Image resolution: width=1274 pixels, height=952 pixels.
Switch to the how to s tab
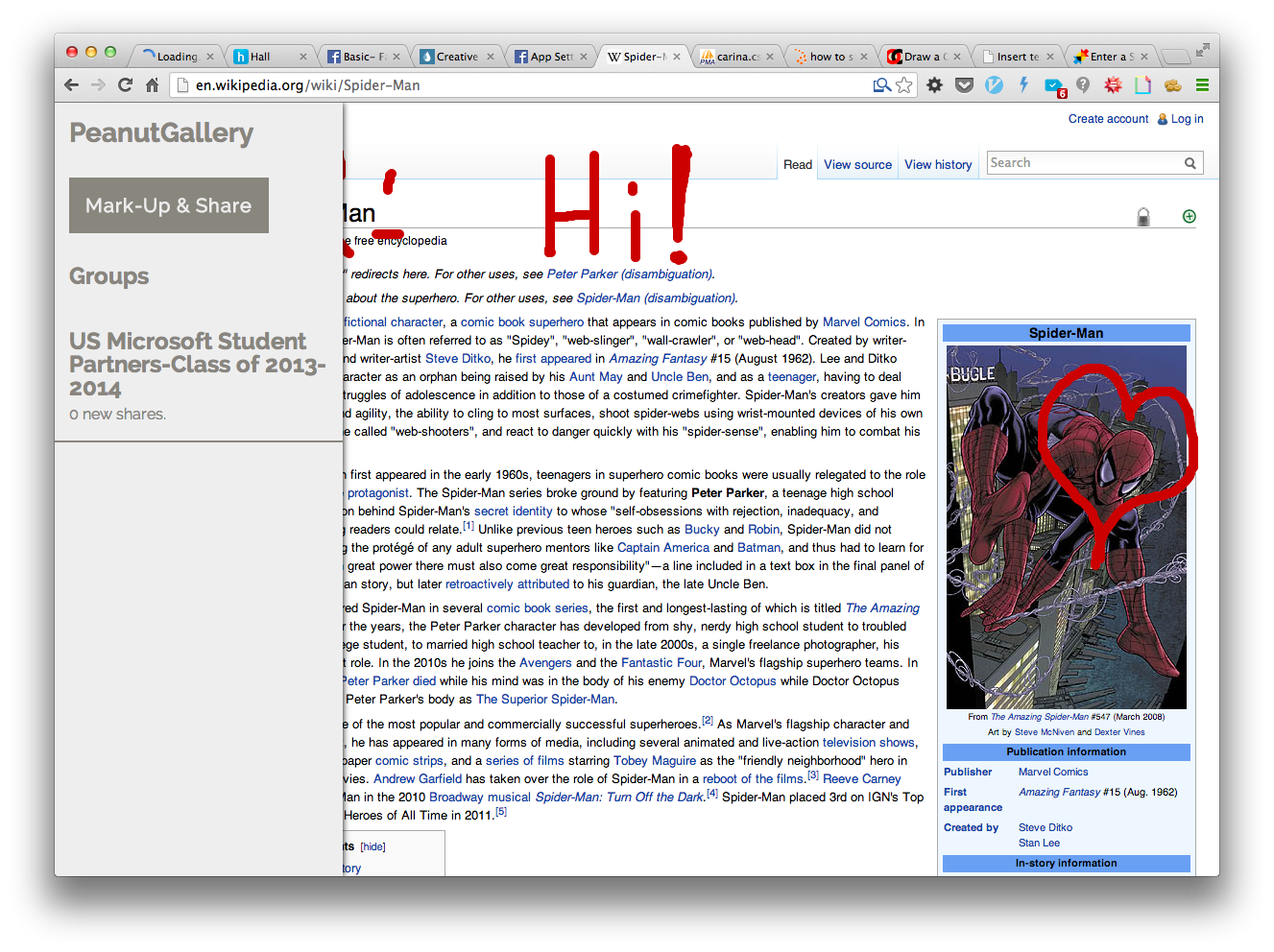click(829, 57)
